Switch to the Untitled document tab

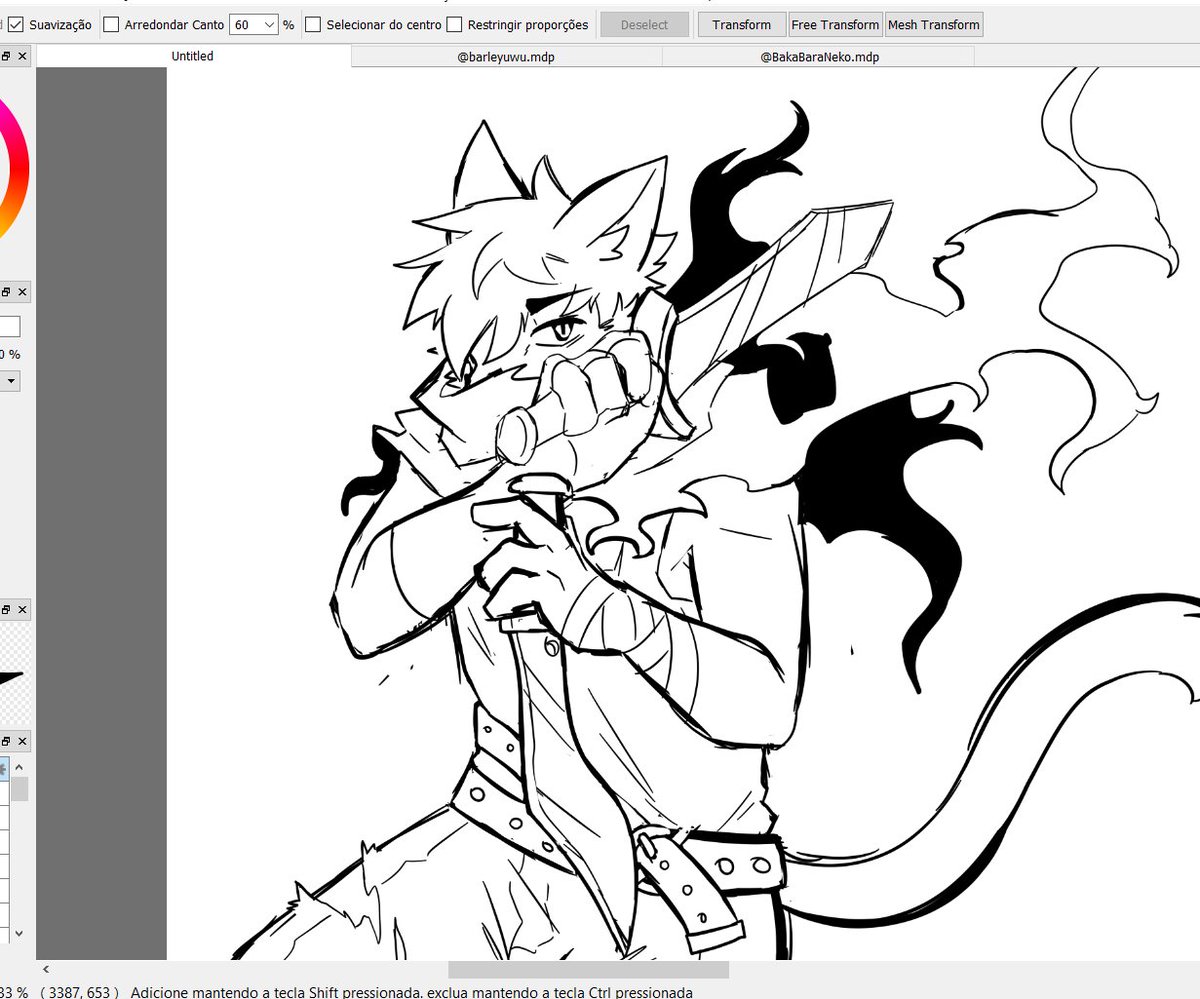click(x=193, y=56)
